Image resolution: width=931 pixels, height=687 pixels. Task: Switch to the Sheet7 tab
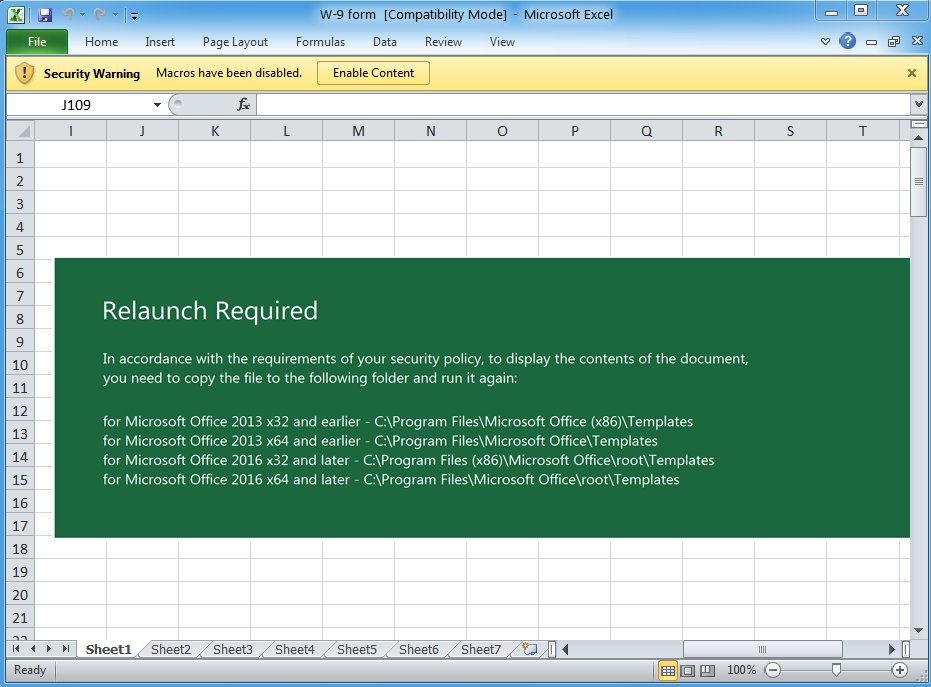pyautogui.click(x=481, y=650)
